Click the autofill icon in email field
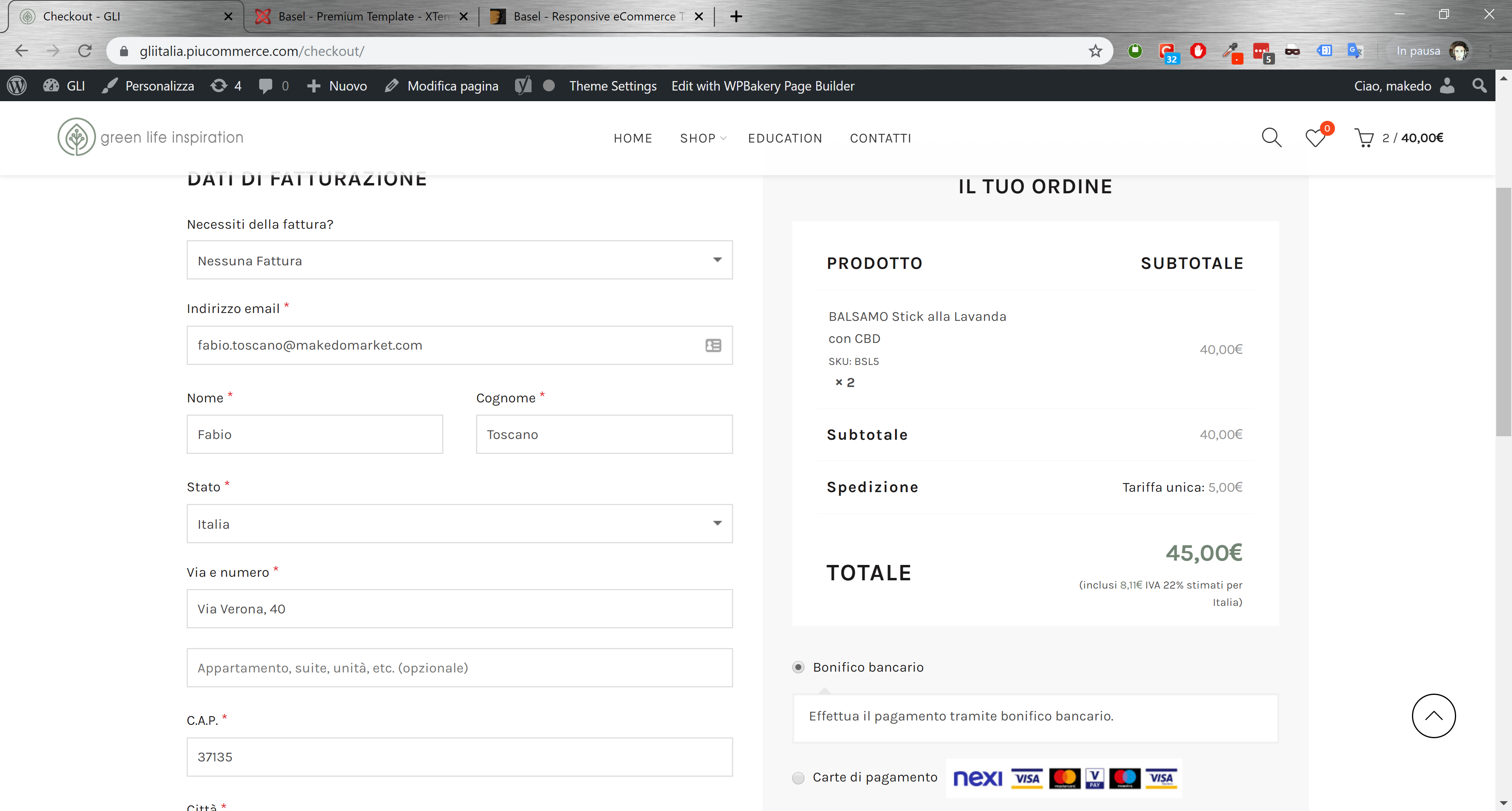Viewport: 1512px width, 811px height. pyautogui.click(x=713, y=345)
